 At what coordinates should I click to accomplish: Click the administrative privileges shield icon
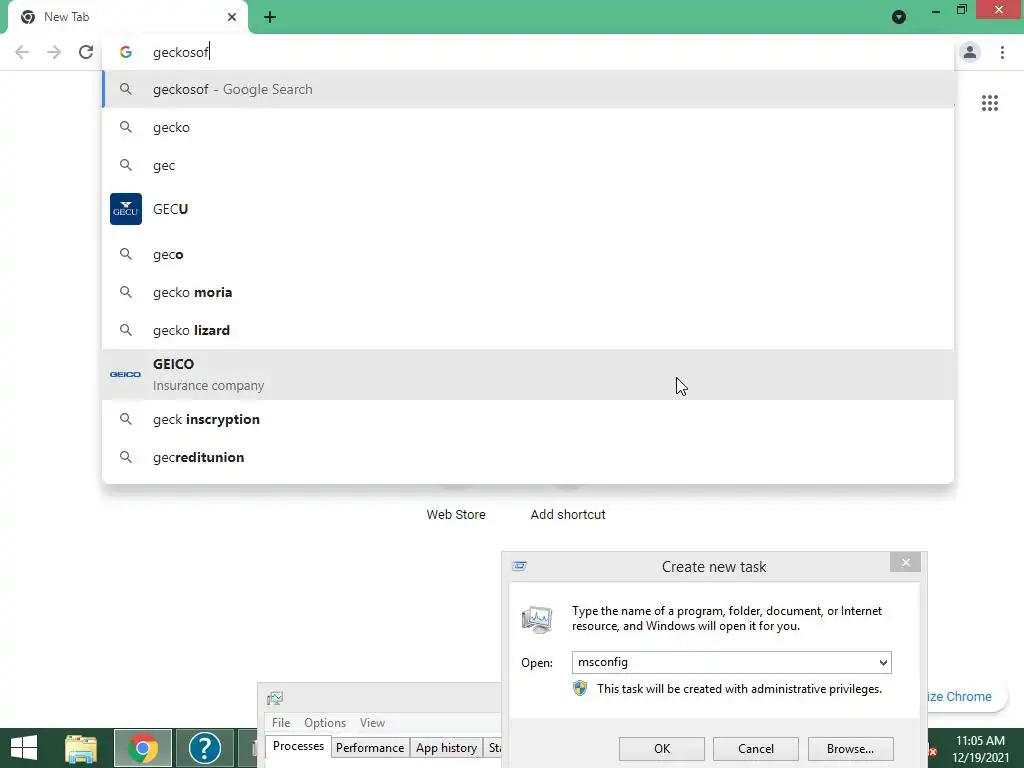tap(580, 688)
